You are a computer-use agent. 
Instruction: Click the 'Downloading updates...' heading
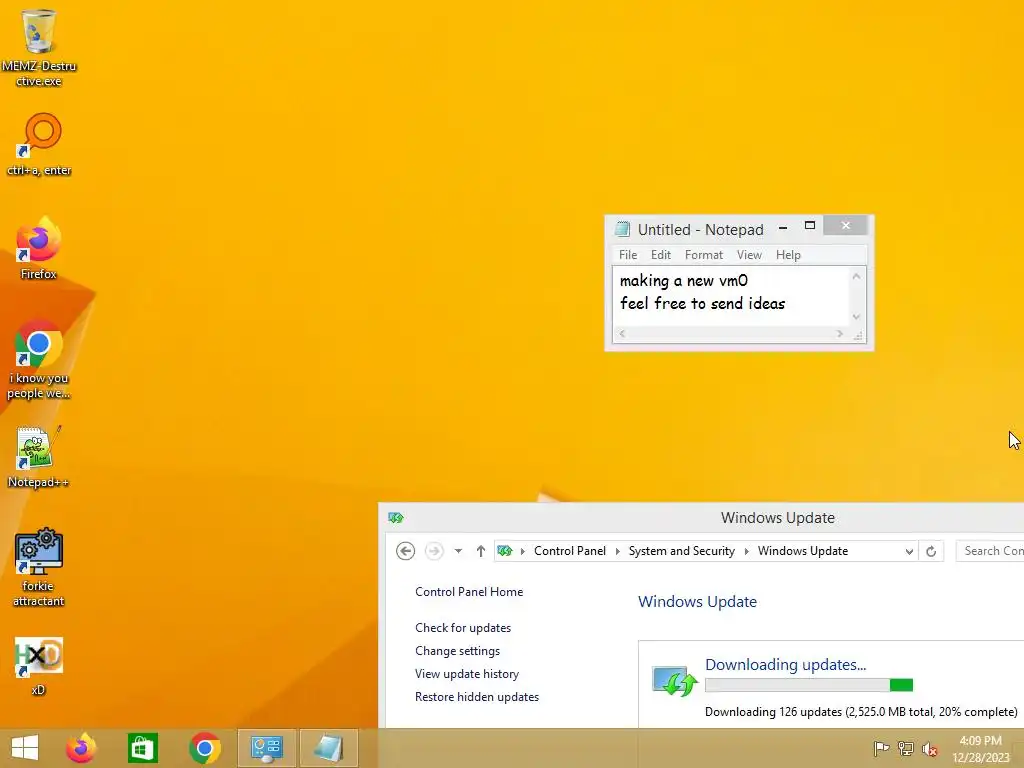(x=786, y=664)
